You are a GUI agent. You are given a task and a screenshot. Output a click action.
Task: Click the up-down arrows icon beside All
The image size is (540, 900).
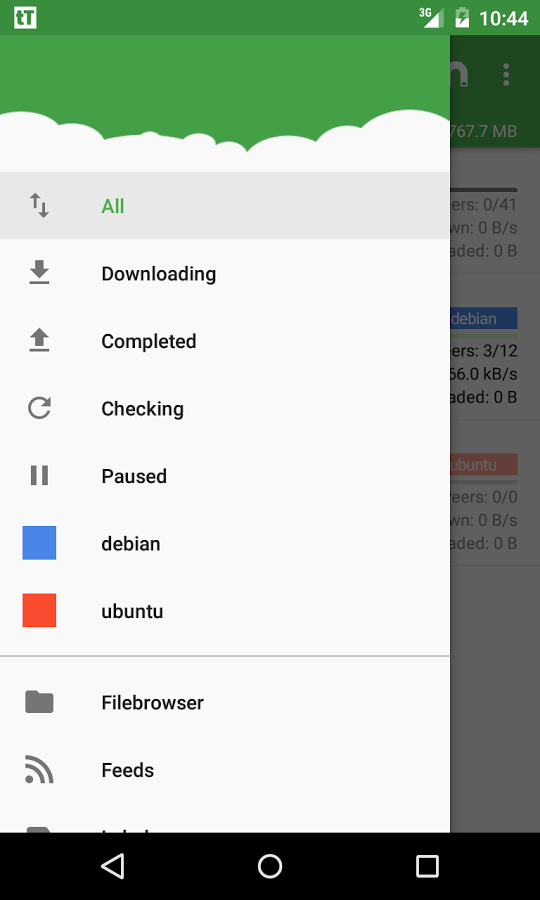point(40,205)
